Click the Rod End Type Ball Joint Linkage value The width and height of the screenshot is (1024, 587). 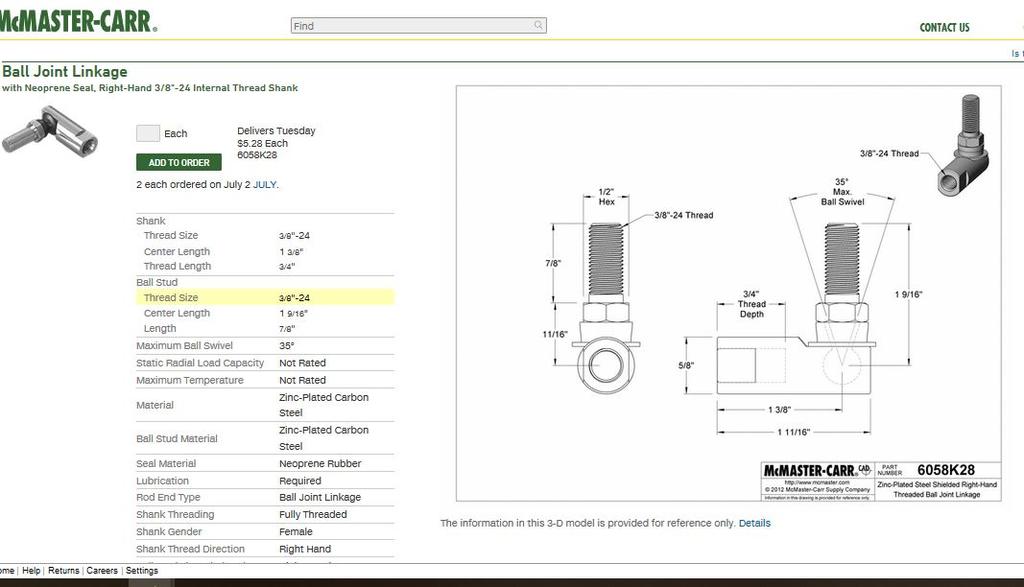320,498
